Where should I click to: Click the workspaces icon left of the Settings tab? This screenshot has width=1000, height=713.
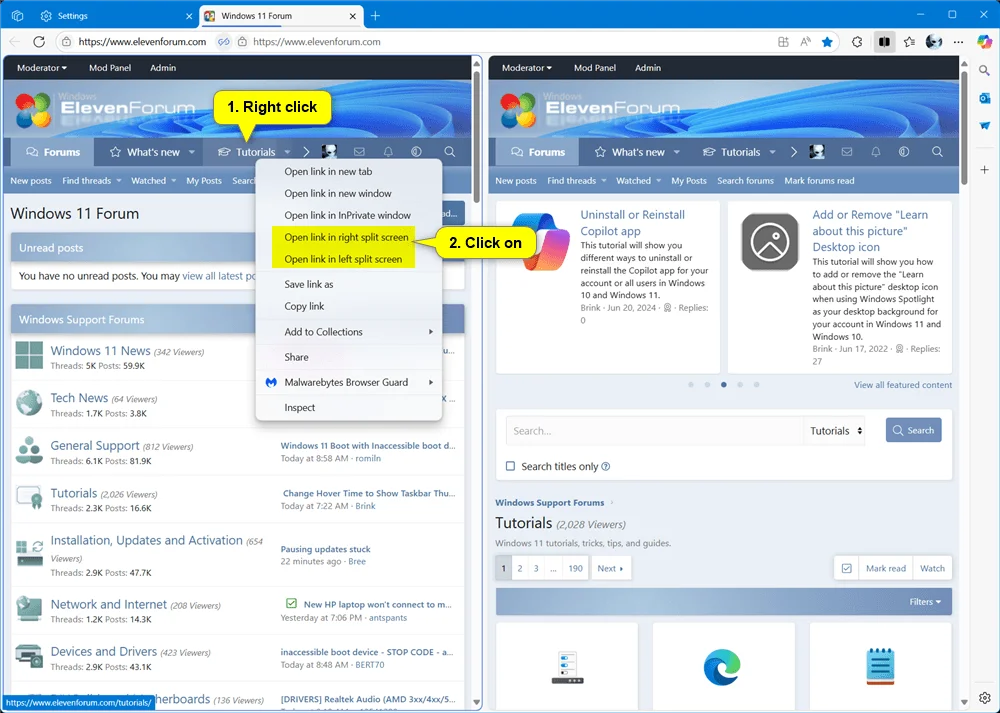pyautogui.click(x=17, y=16)
